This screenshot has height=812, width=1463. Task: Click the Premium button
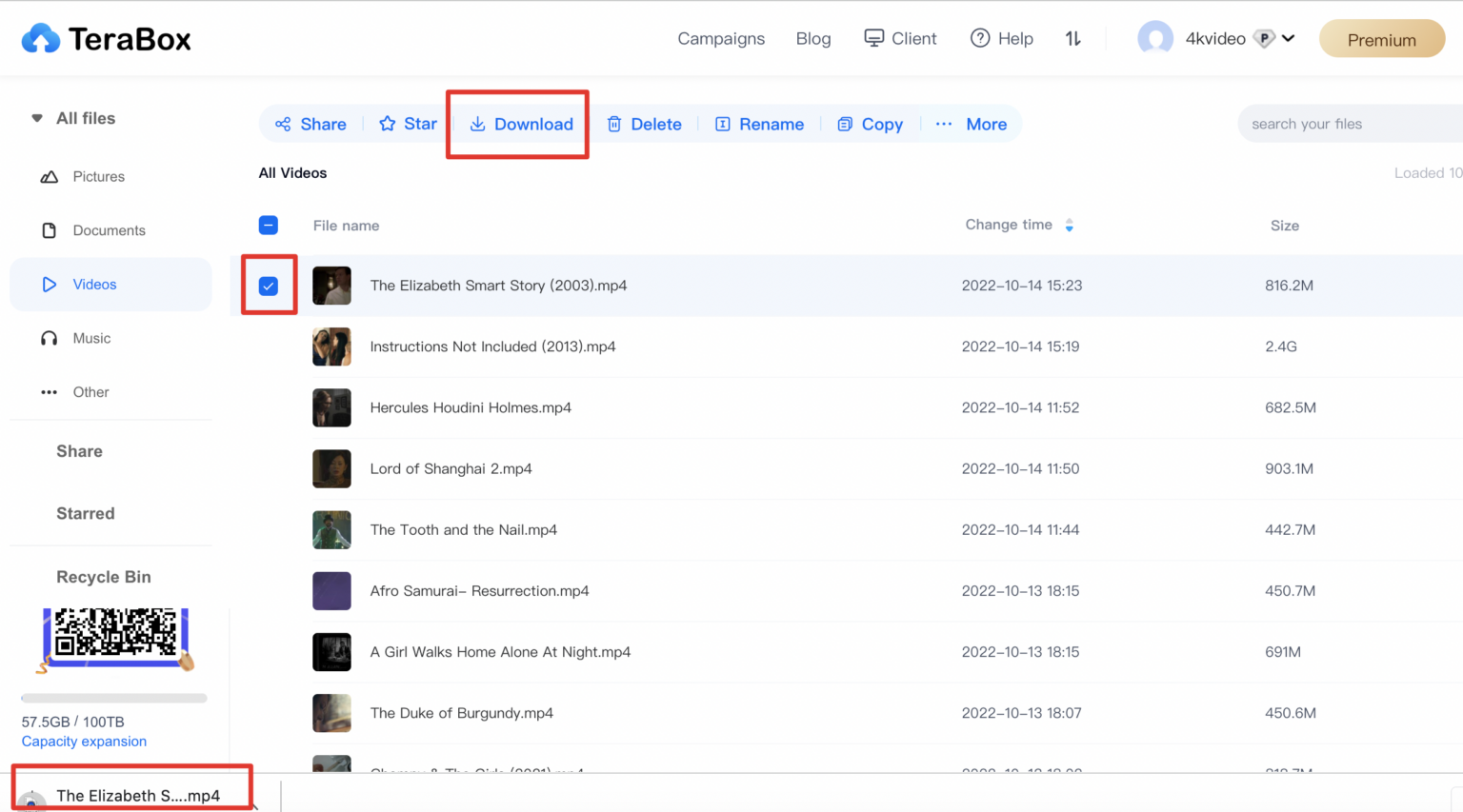tap(1381, 40)
